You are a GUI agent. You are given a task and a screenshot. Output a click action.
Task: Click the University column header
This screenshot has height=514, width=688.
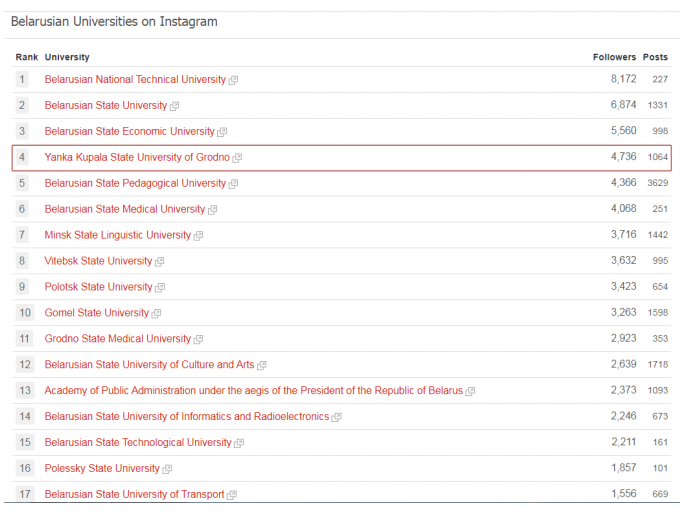pyautogui.click(x=67, y=57)
